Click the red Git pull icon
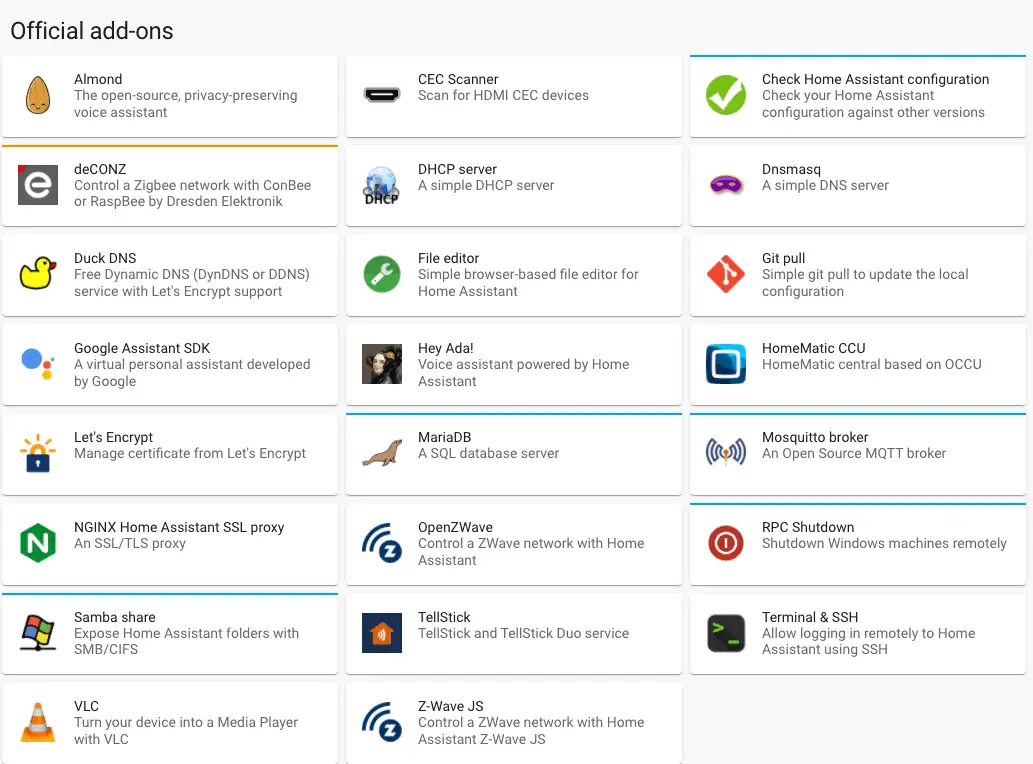The image size is (1033, 764). pyautogui.click(x=726, y=274)
